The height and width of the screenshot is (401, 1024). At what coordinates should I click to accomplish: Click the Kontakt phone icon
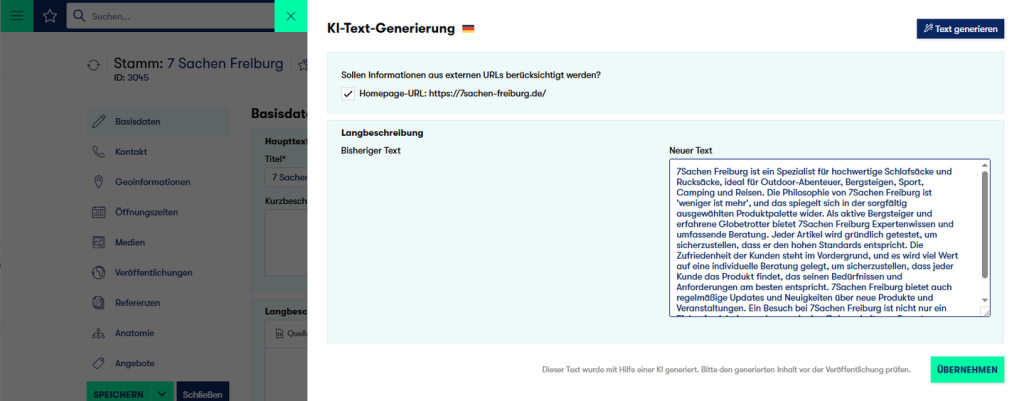[99, 152]
